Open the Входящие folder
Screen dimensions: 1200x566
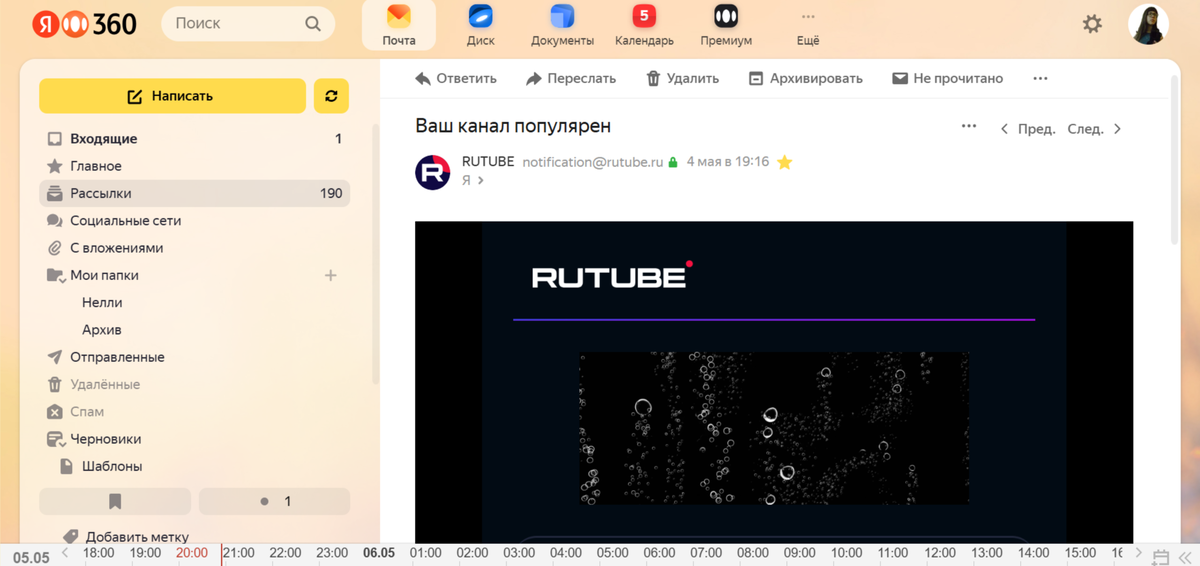pyautogui.click(x=194, y=139)
